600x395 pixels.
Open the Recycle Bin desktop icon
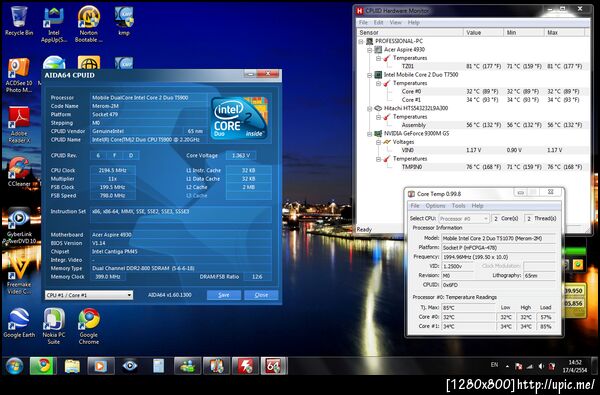19,21
